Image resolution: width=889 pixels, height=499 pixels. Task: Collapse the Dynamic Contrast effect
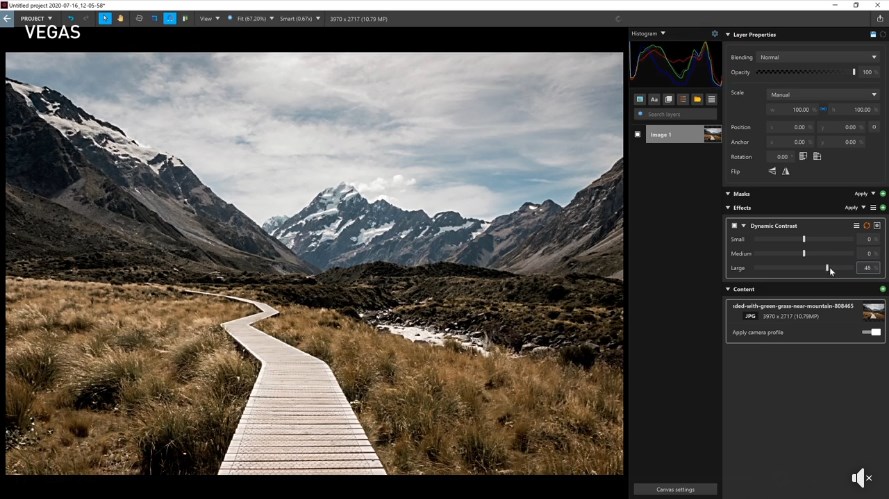click(743, 226)
